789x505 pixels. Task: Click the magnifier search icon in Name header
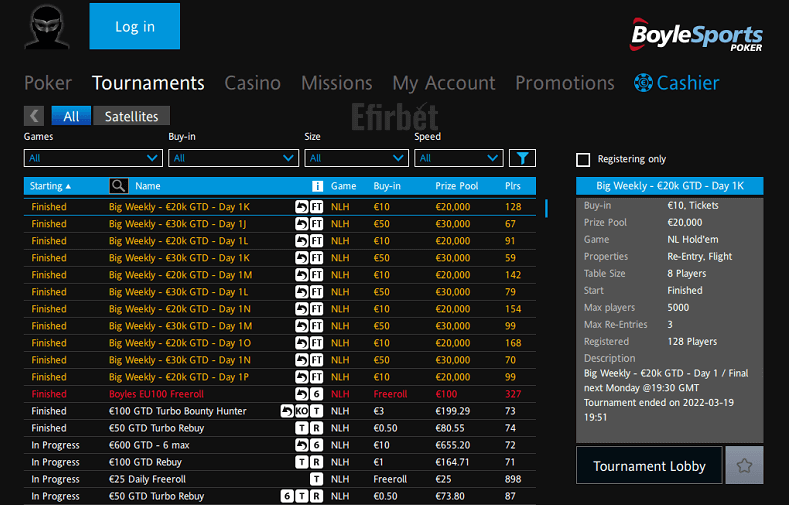(x=118, y=186)
